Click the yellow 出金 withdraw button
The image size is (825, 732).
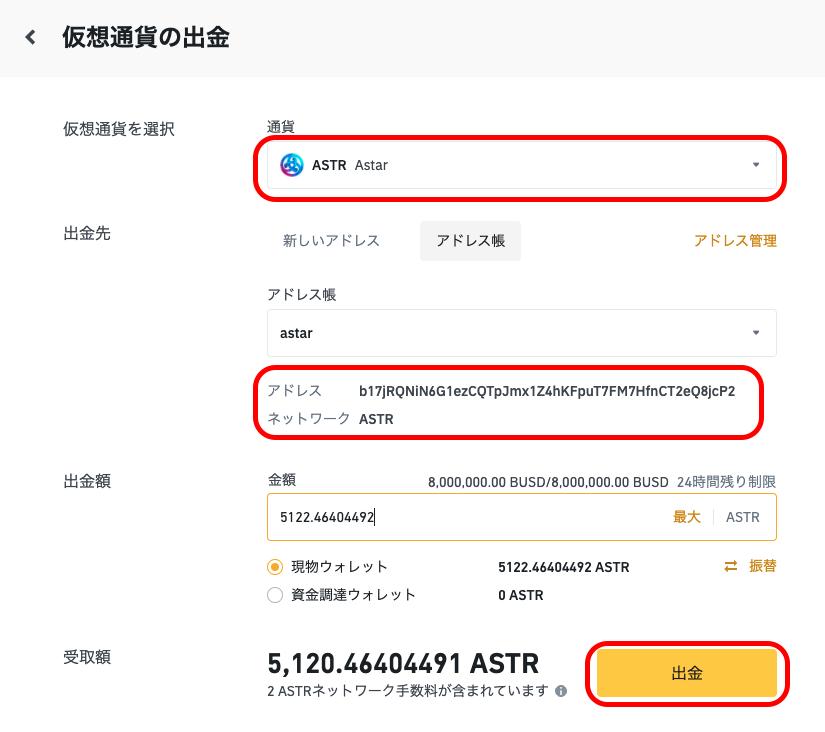point(687,673)
